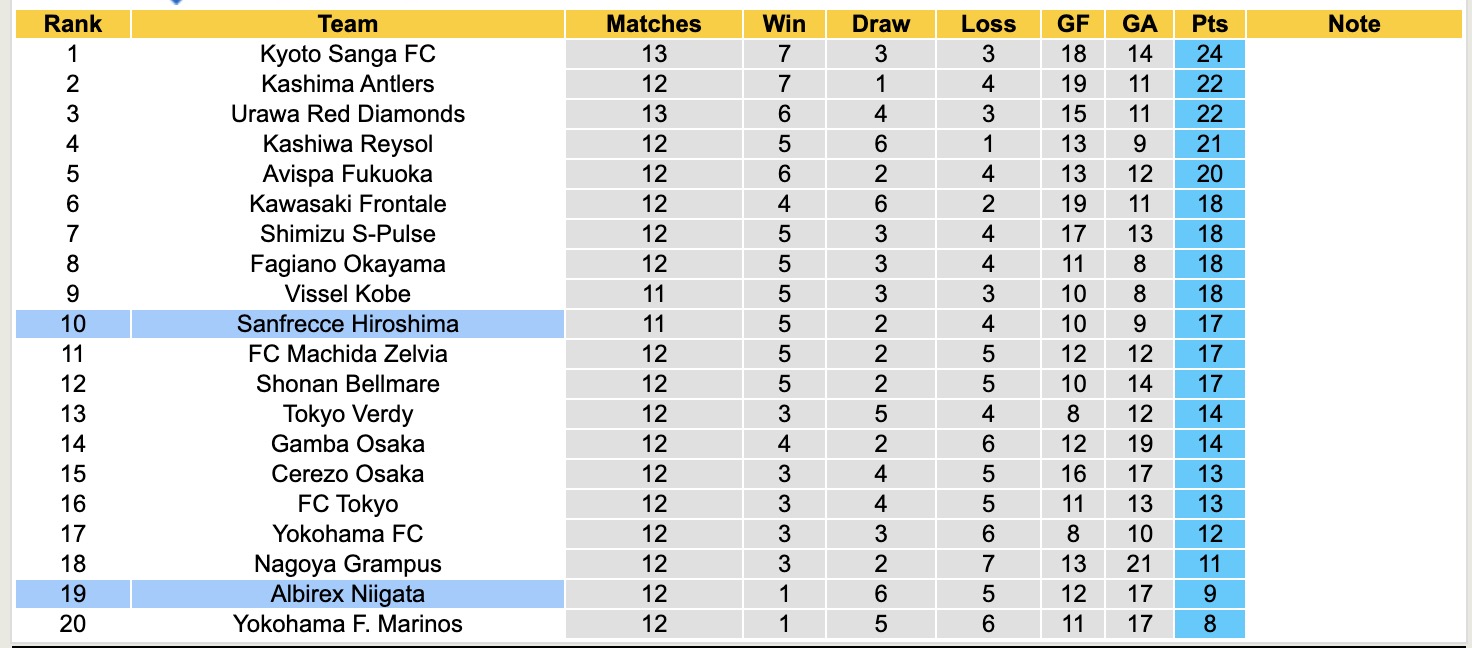1472x648 pixels.
Task: Open Yokohama F. Marinos team entry
Action: pos(347,624)
